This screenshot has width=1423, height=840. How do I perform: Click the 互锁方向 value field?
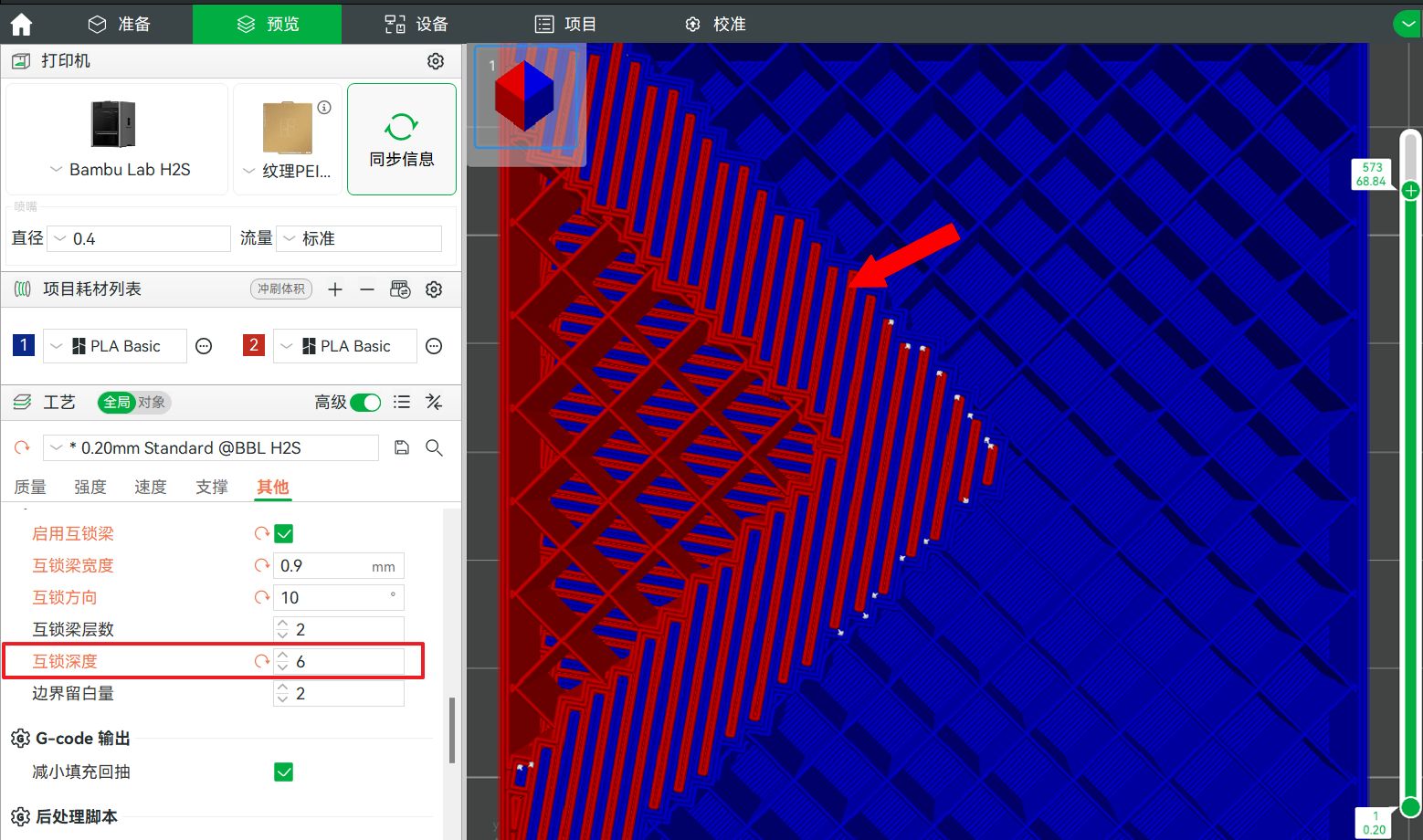tap(339, 598)
